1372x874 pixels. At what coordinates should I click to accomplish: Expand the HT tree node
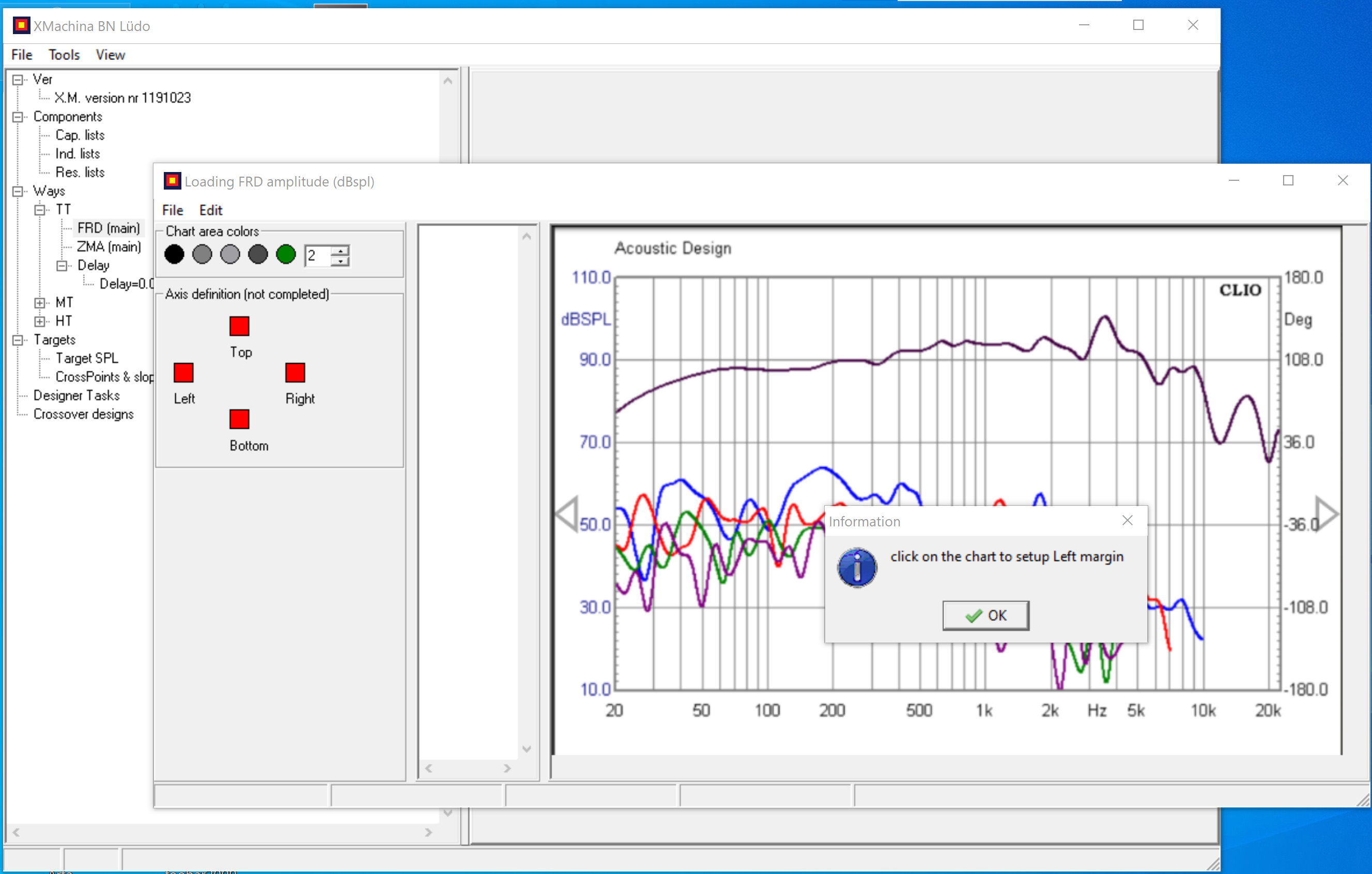click(40, 322)
